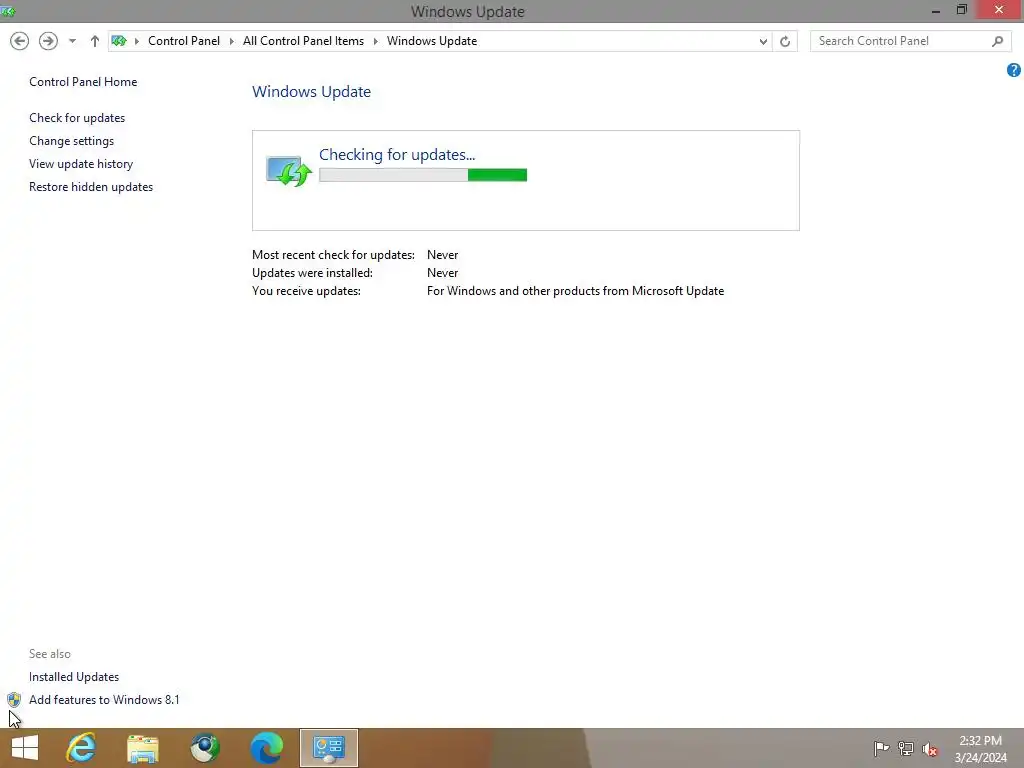Open Change settings link

(71, 140)
